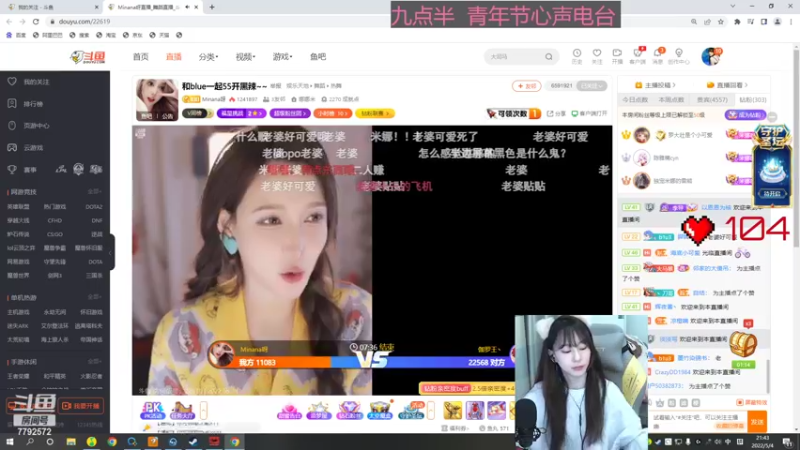Switch to 贵宾(4557) tab

(x=712, y=99)
